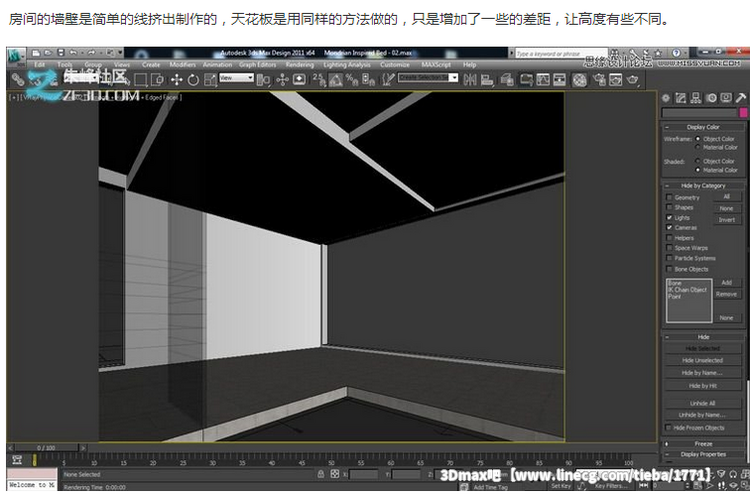Check the Particle Systems checkbox

[669, 258]
